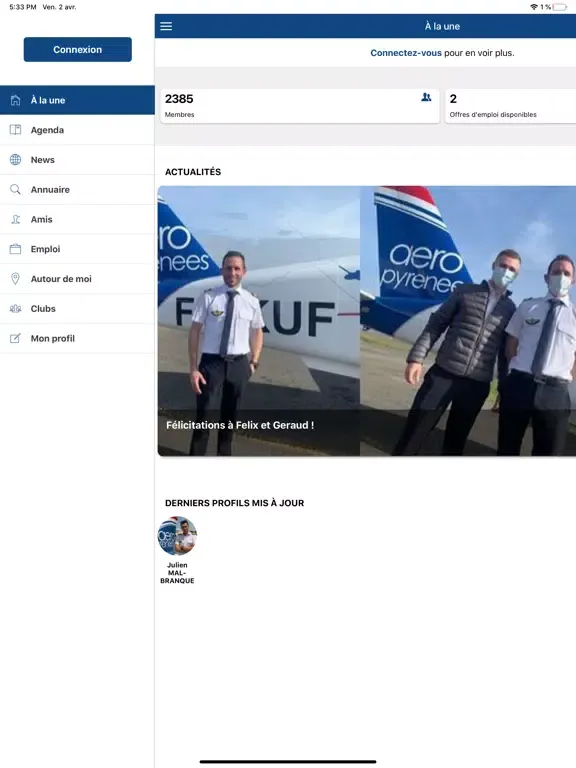Click the briefcase icon beside Emploi

[15, 249]
